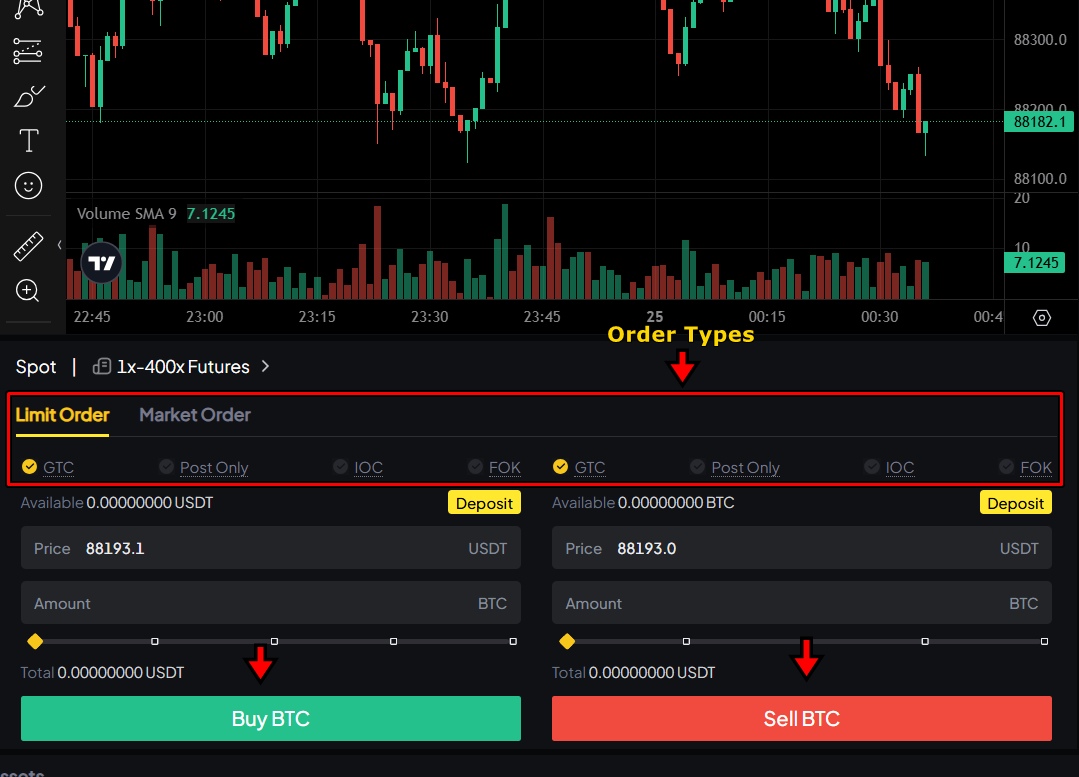The height and width of the screenshot is (777, 1079).
Task: Click the buy-side Price input field
Action: [x=270, y=548]
